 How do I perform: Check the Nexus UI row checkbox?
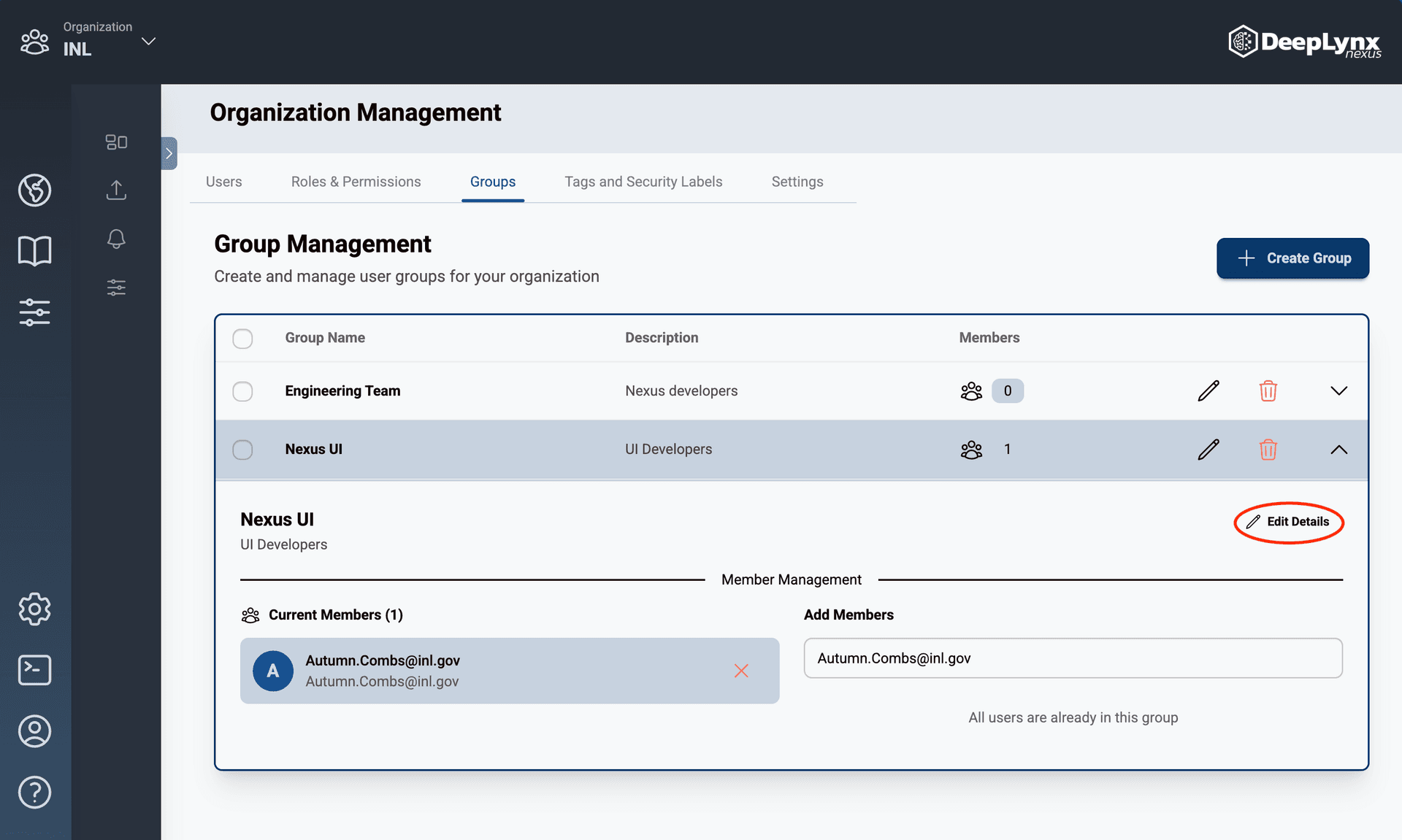point(242,450)
